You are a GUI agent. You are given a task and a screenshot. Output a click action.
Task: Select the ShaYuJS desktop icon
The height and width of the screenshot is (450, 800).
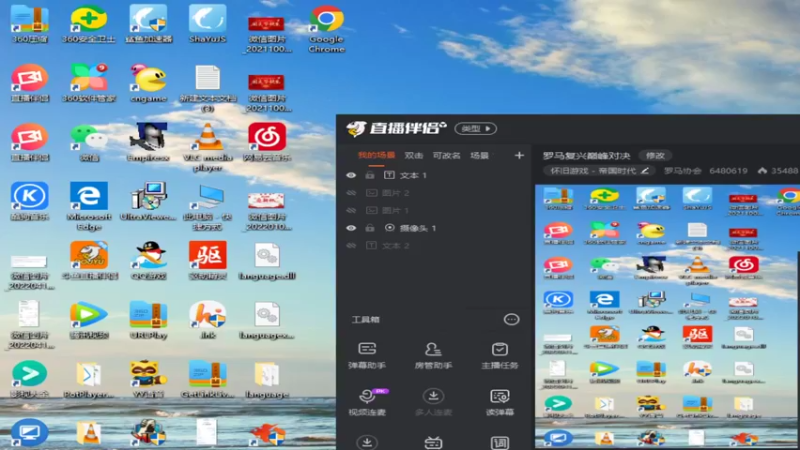[x=207, y=24]
